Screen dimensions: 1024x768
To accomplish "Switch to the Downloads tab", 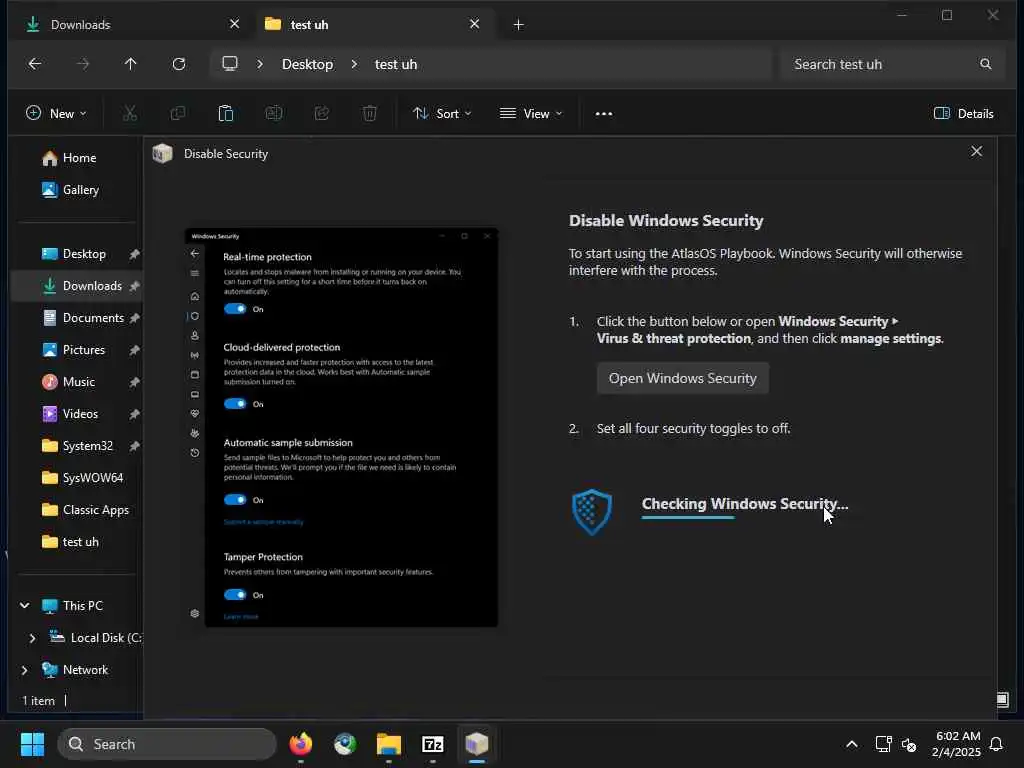I will tap(124, 25).
